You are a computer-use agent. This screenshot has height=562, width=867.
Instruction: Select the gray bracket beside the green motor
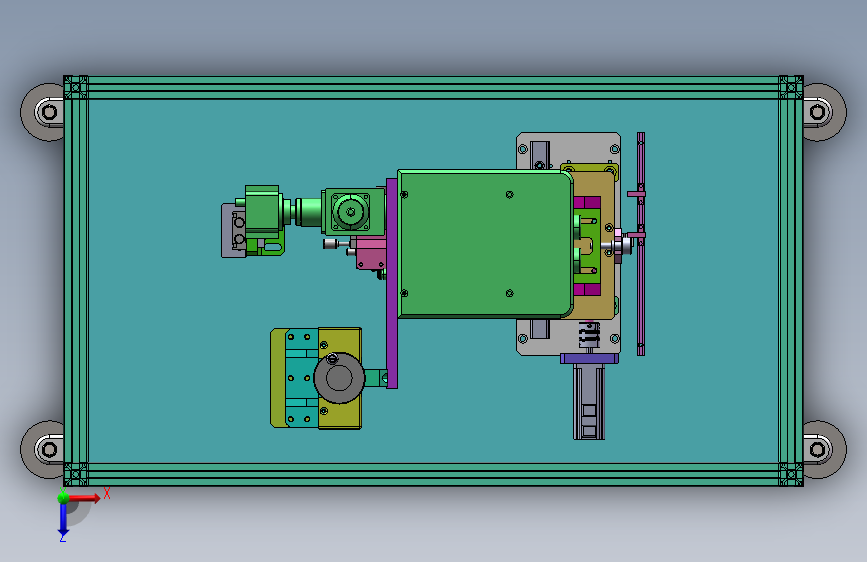pyautogui.click(x=233, y=230)
